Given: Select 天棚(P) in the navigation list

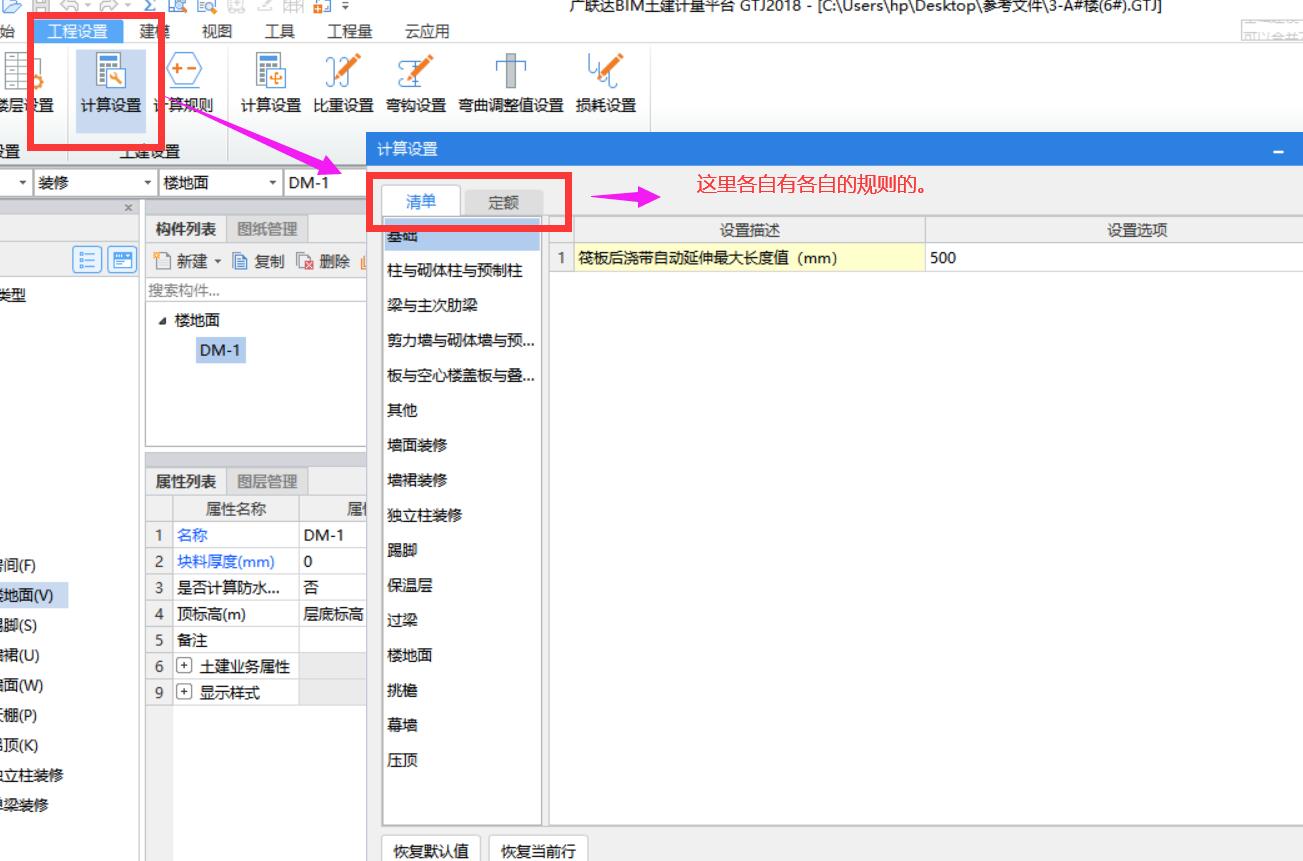Looking at the screenshot, I should 20,715.
